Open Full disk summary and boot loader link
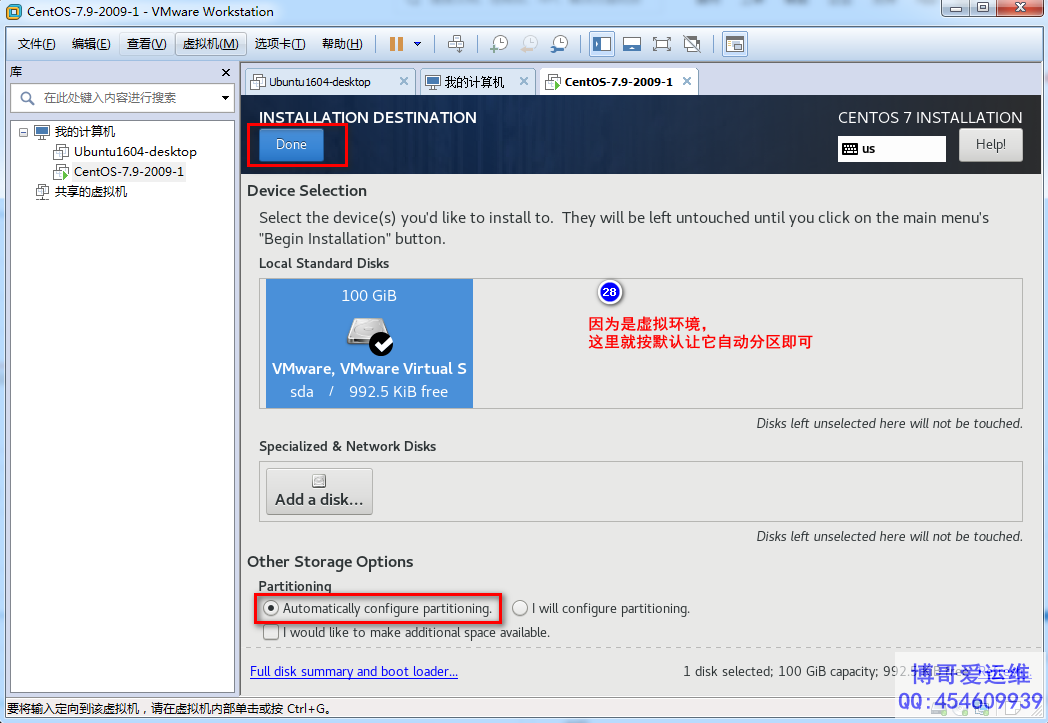Image resolution: width=1048 pixels, height=723 pixels. point(354,671)
